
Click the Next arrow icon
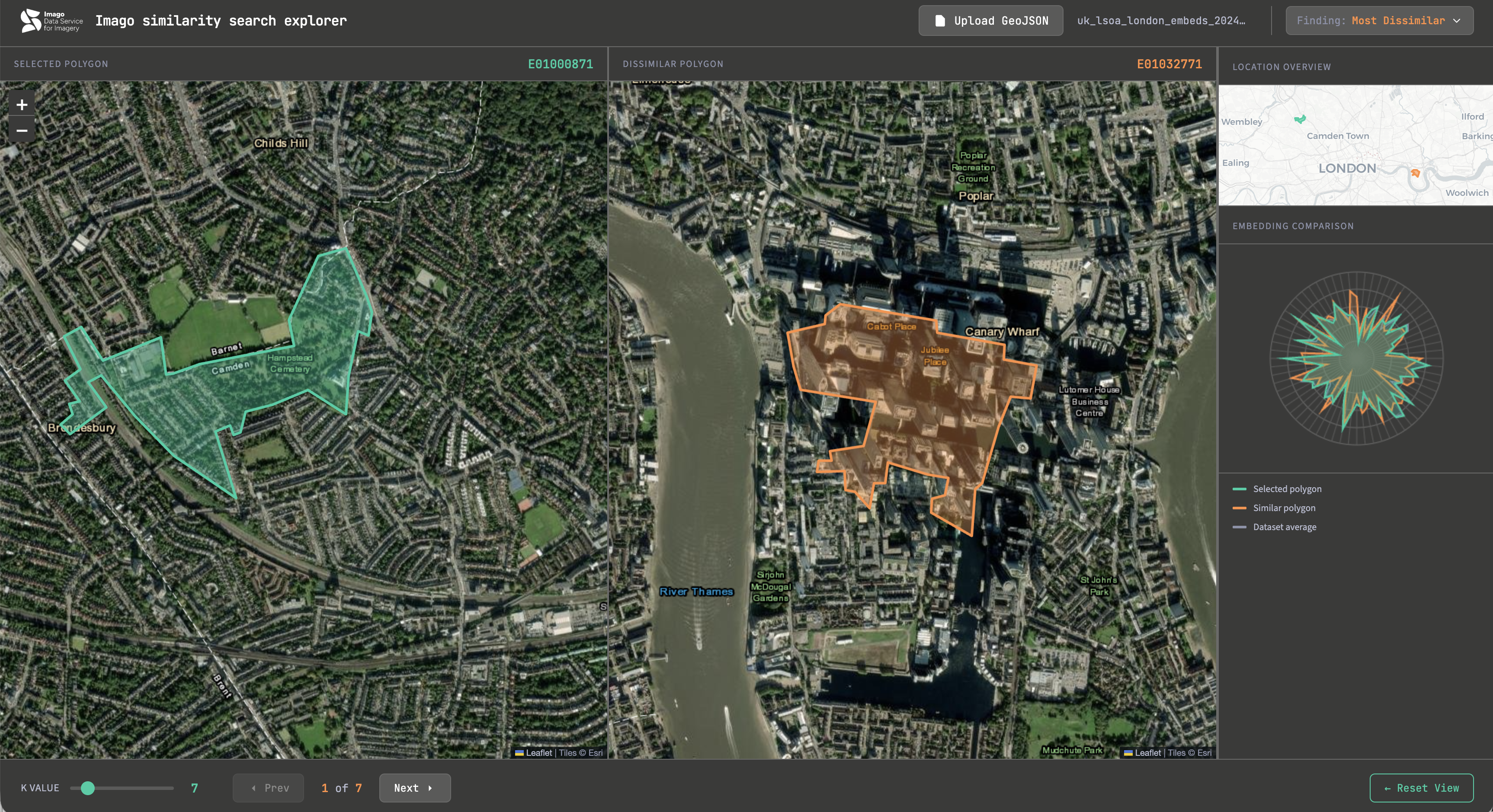[430, 788]
